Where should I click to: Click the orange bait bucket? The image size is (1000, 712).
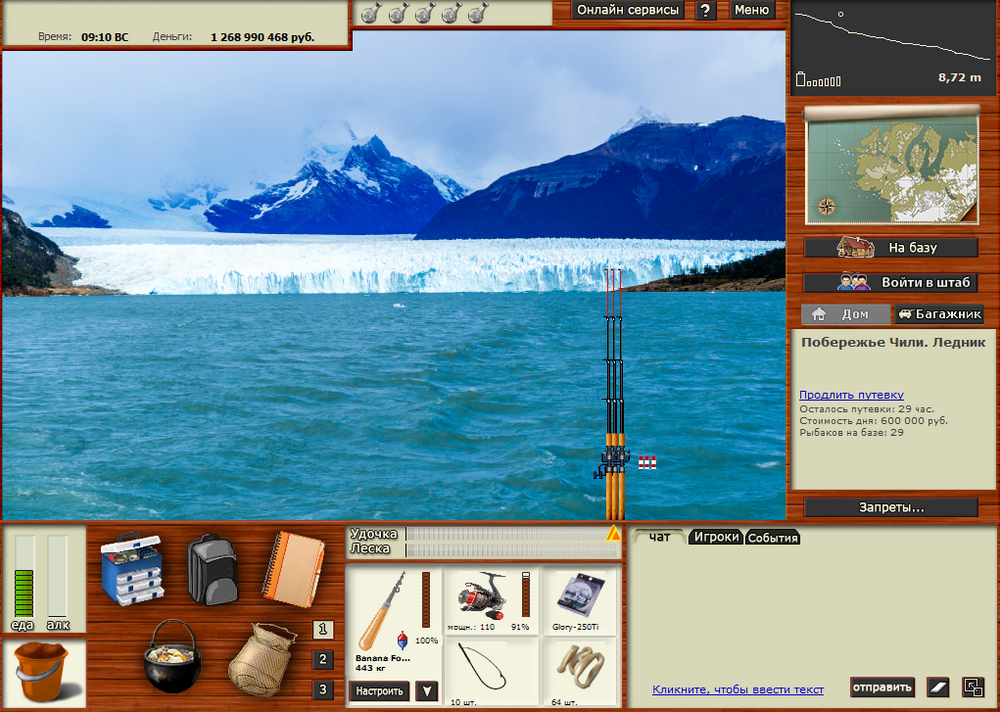point(42,670)
